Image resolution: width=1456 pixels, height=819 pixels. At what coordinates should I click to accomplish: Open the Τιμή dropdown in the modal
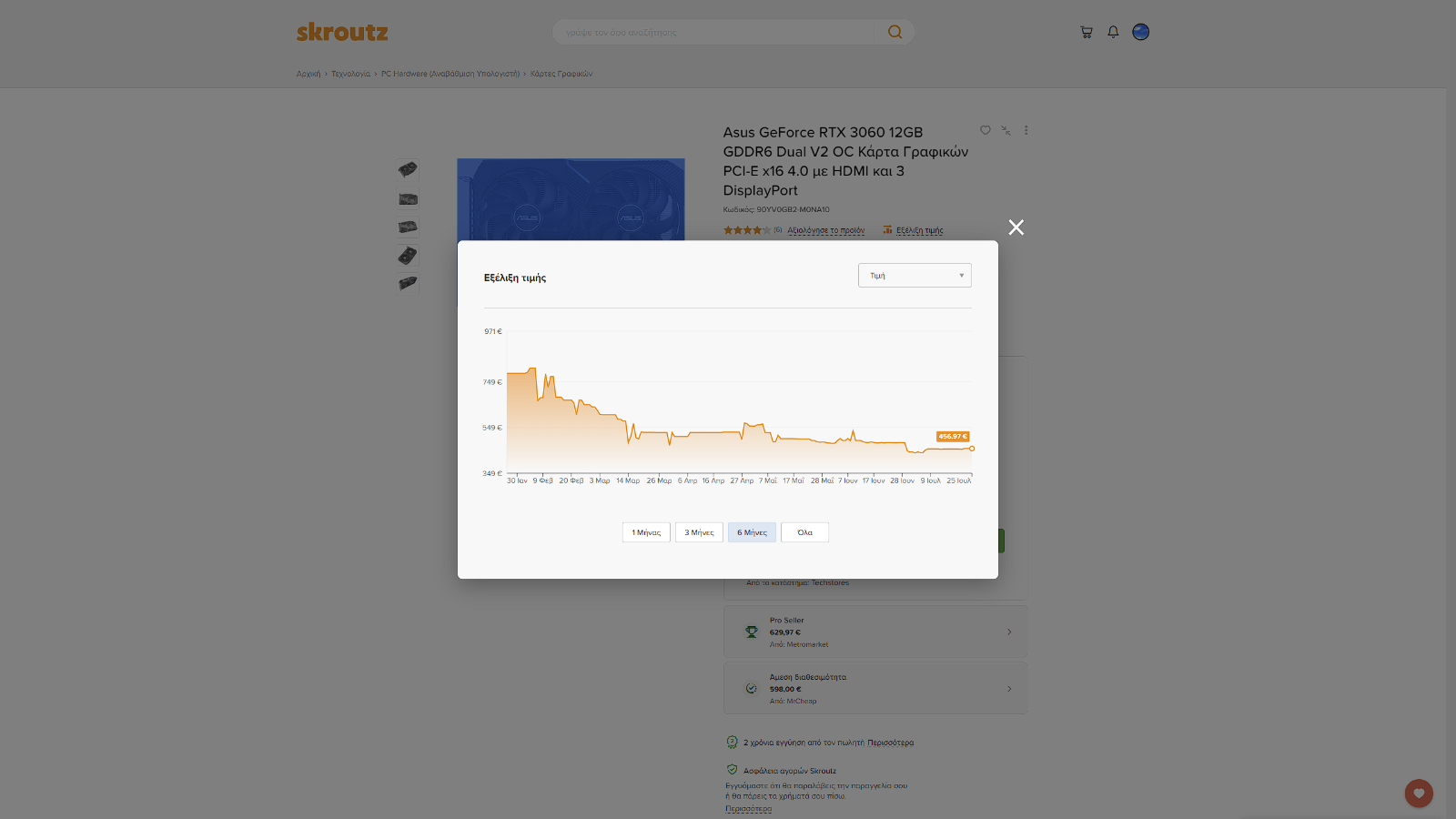coord(915,276)
